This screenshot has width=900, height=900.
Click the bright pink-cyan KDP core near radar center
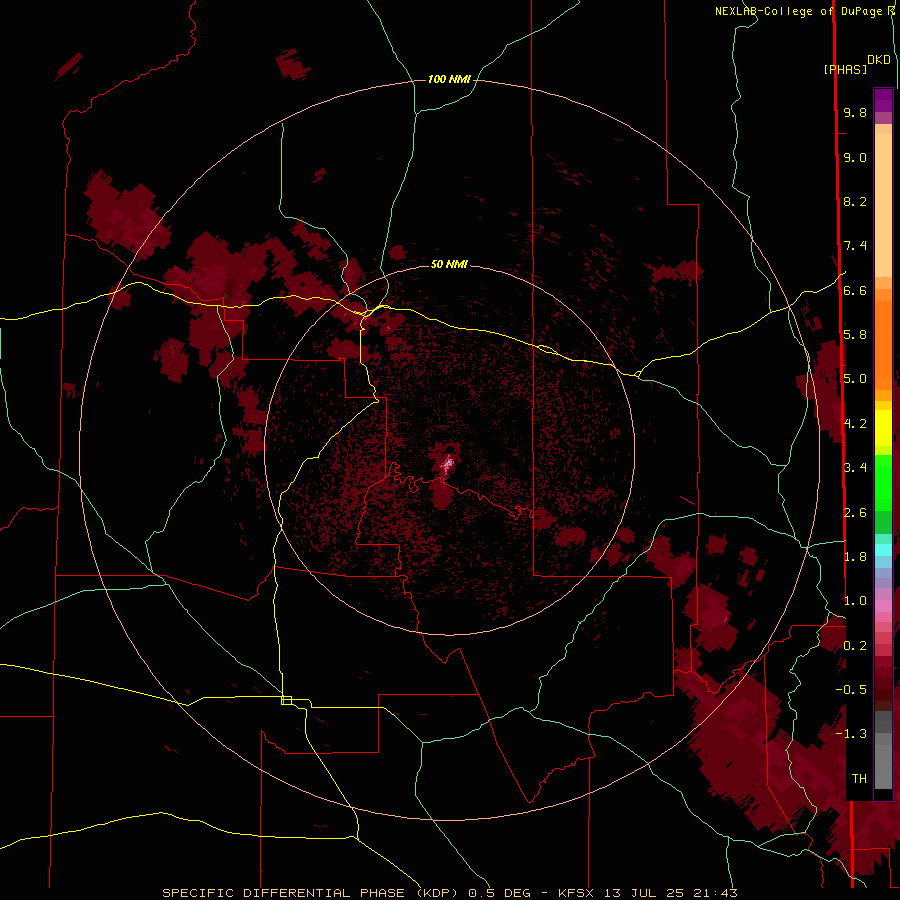click(448, 463)
